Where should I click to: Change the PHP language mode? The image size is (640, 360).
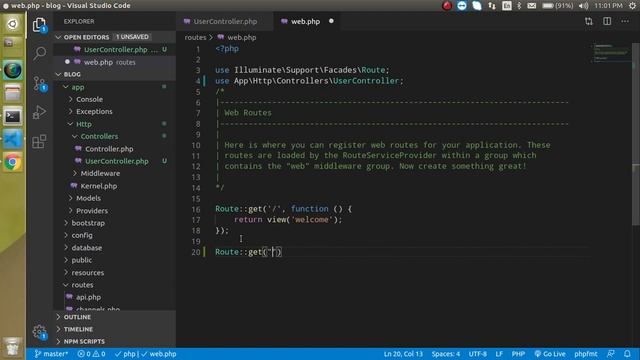pyautogui.click(x=518, y=354)
